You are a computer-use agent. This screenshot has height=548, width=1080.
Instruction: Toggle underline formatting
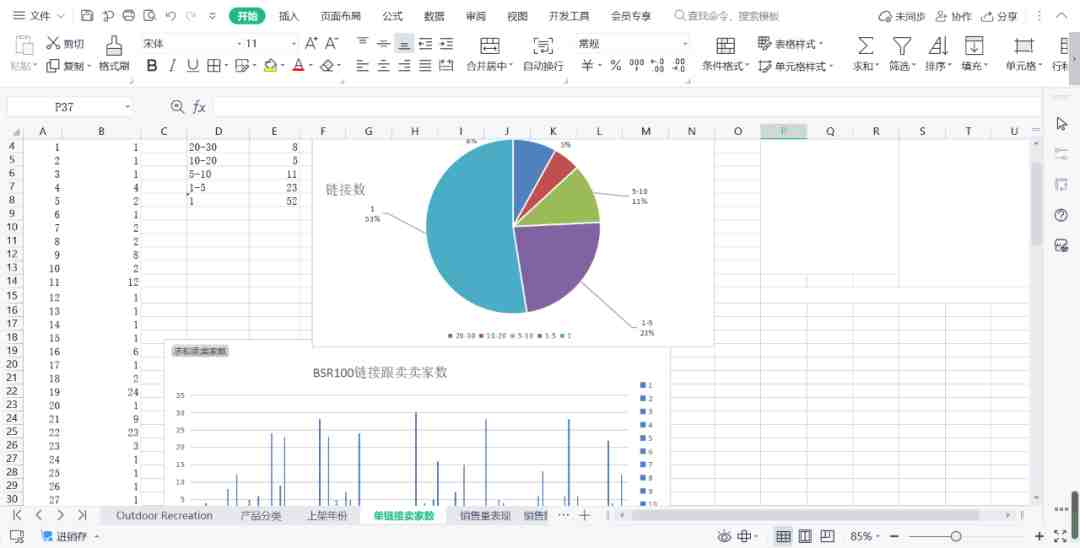tap(193, 66)
